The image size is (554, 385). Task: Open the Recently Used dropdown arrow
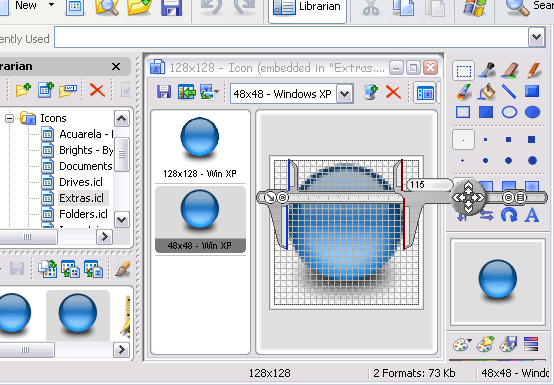(536, 37)
